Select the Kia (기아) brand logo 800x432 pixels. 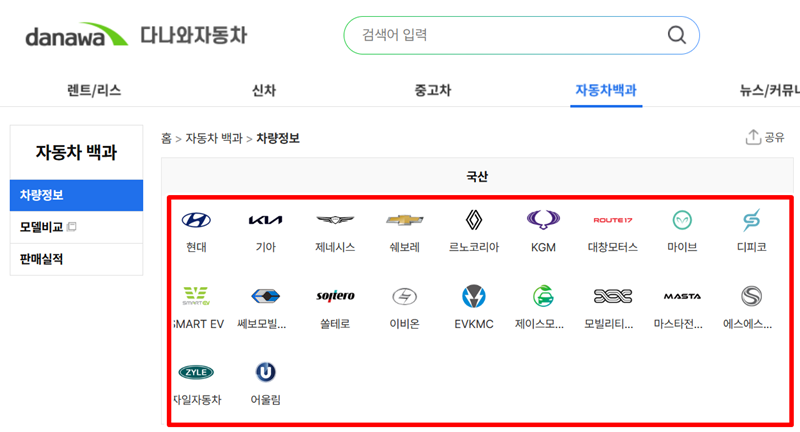[265, 220]
